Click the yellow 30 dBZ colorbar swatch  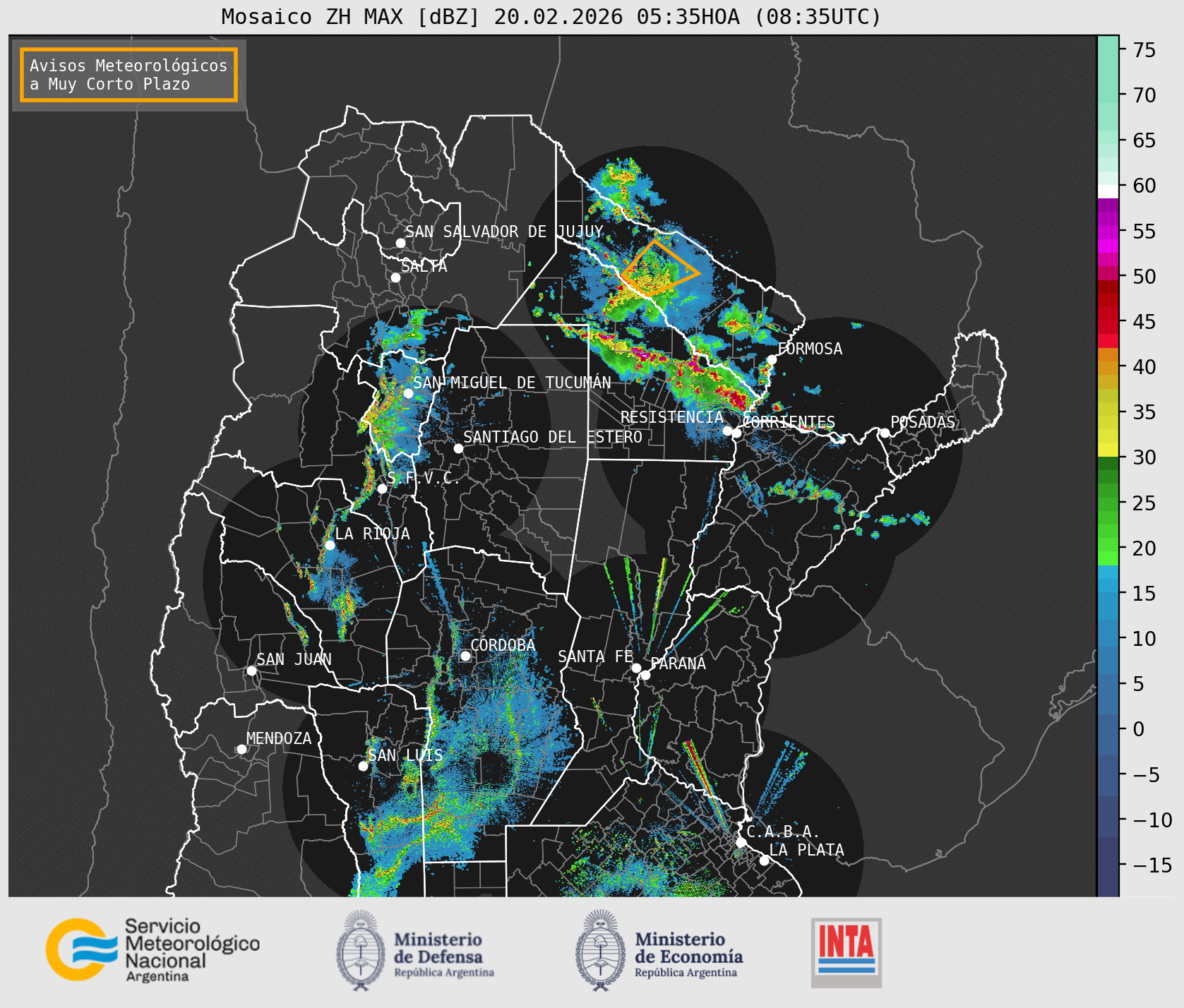pyautogui.click(x=1108, y=450)
